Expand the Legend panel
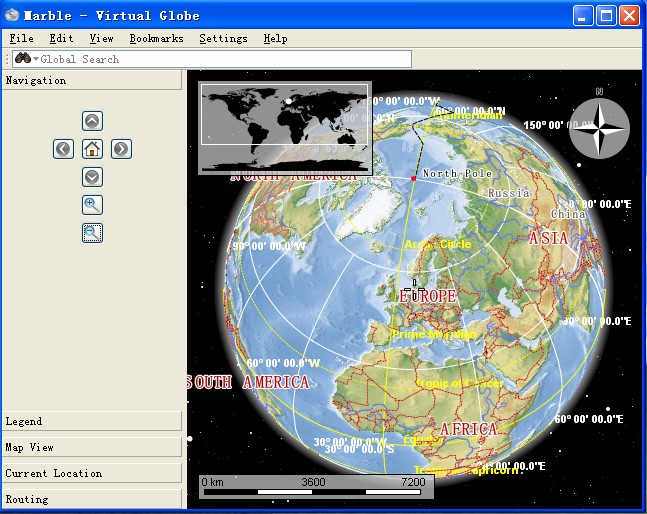The width and height of the screenshot is (647, 514). tap(92, 421)
